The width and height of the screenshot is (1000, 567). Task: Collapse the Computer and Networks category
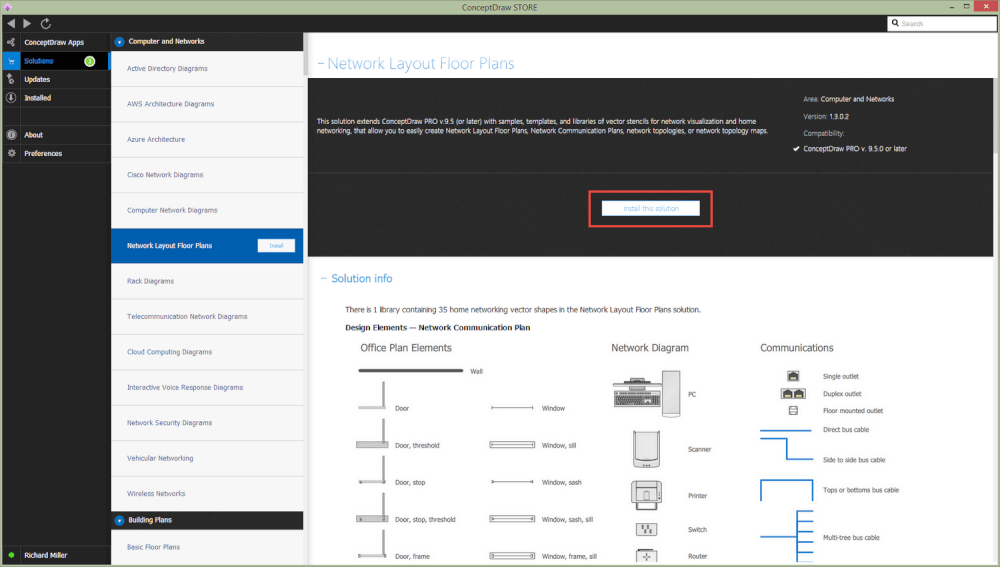(x=119, y=41)
